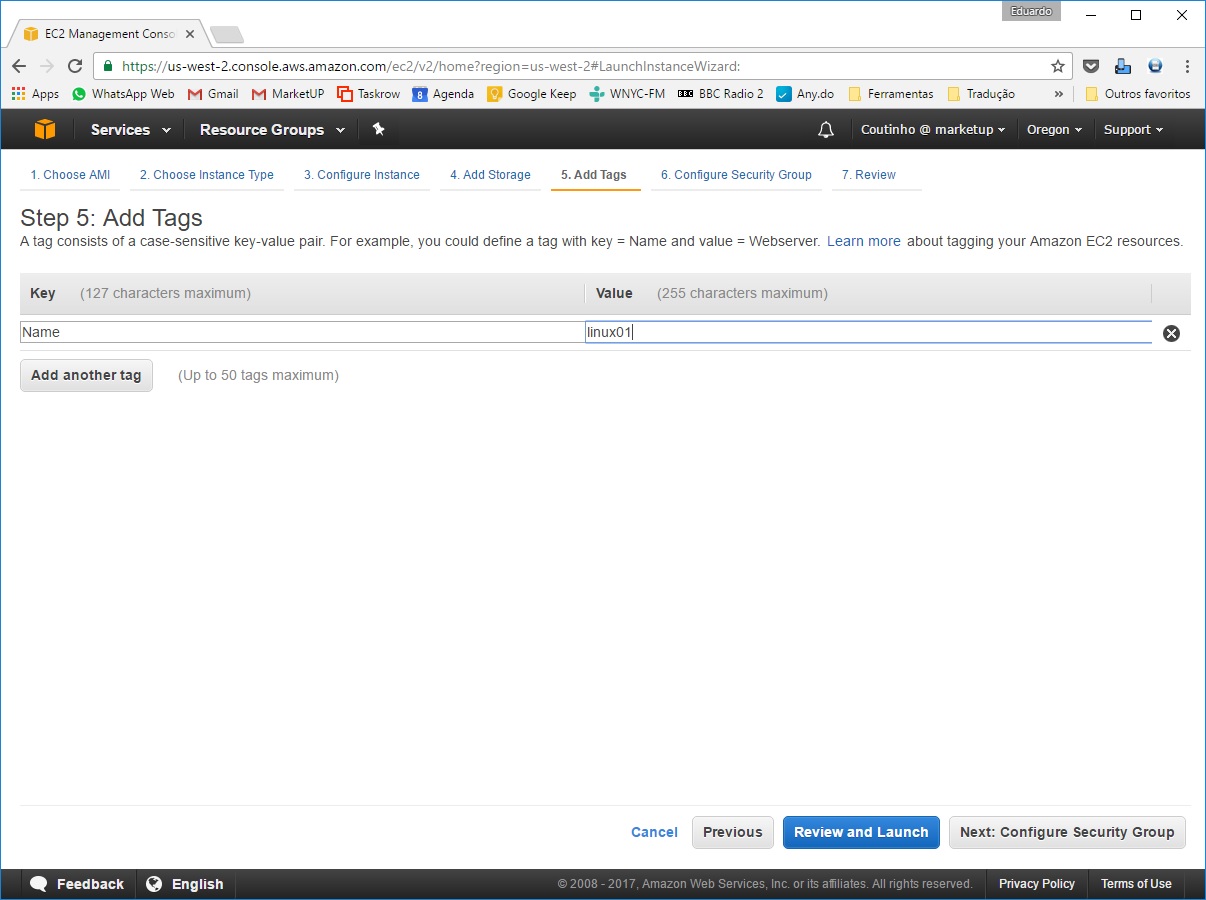Open the Privacy Policy link
The image size is (1206, 900).
click(1037, 884)
